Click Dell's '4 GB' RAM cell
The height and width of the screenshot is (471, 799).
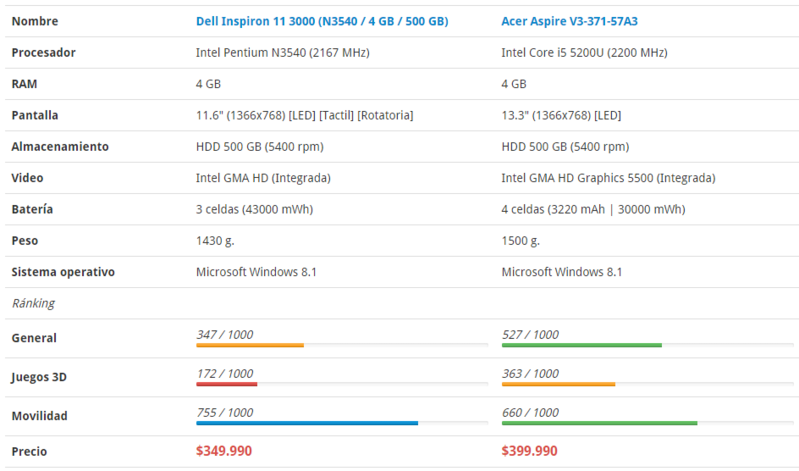coord(208,84)
